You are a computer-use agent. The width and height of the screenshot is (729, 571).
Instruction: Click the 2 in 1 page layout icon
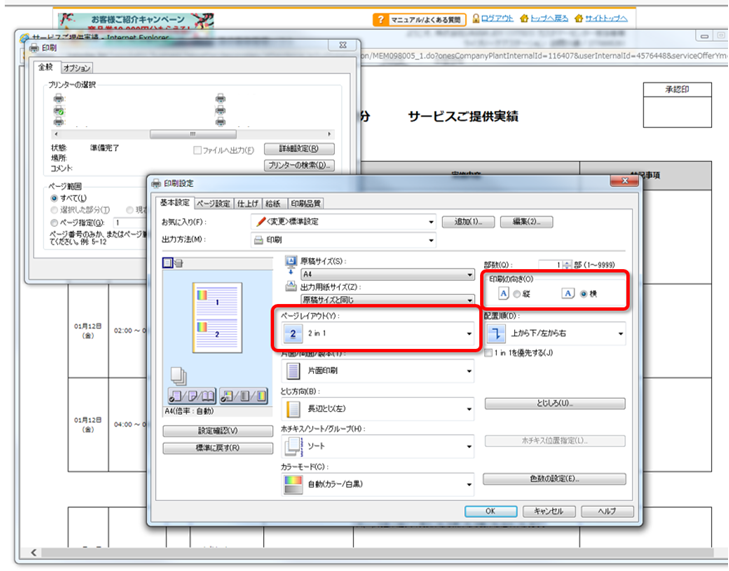point(293,333)
